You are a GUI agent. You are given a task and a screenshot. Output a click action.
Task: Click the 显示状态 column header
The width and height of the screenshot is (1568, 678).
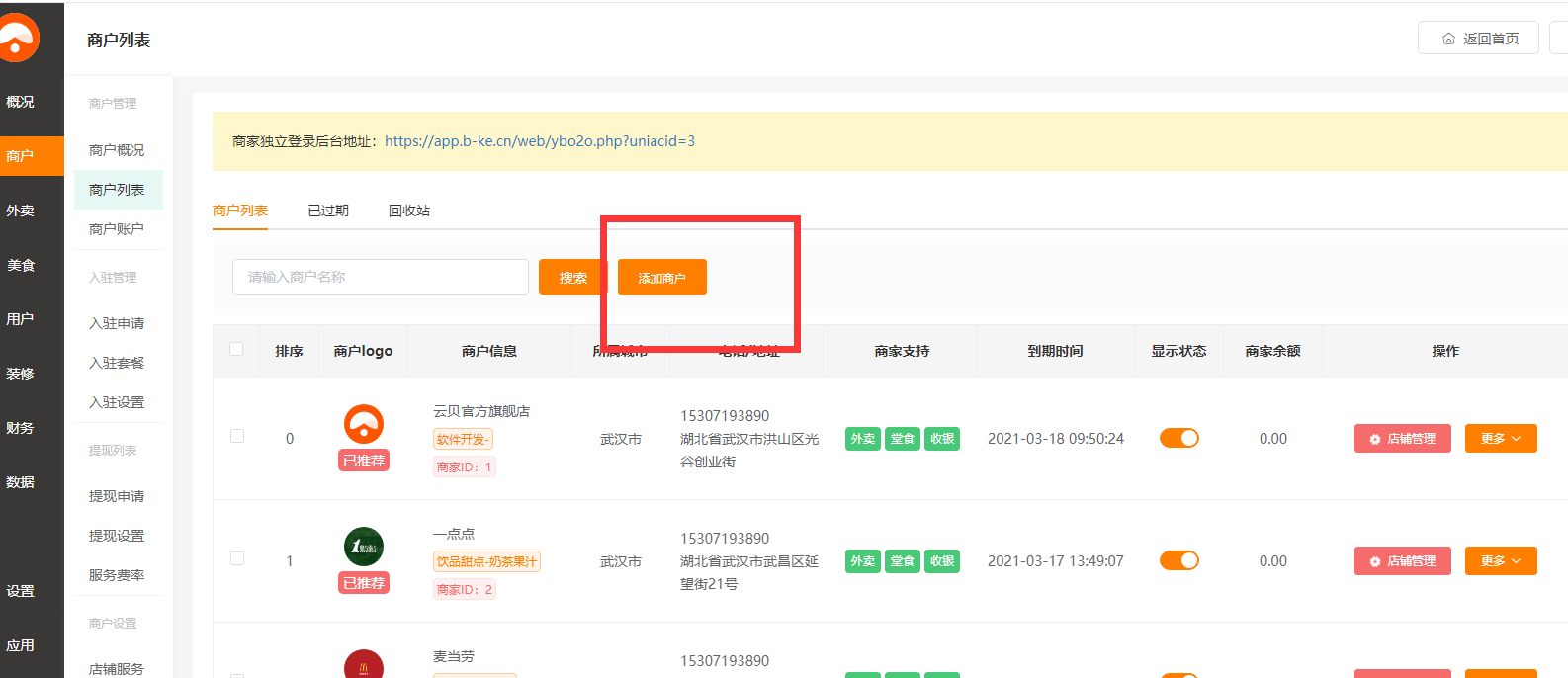pos(1178,351)
